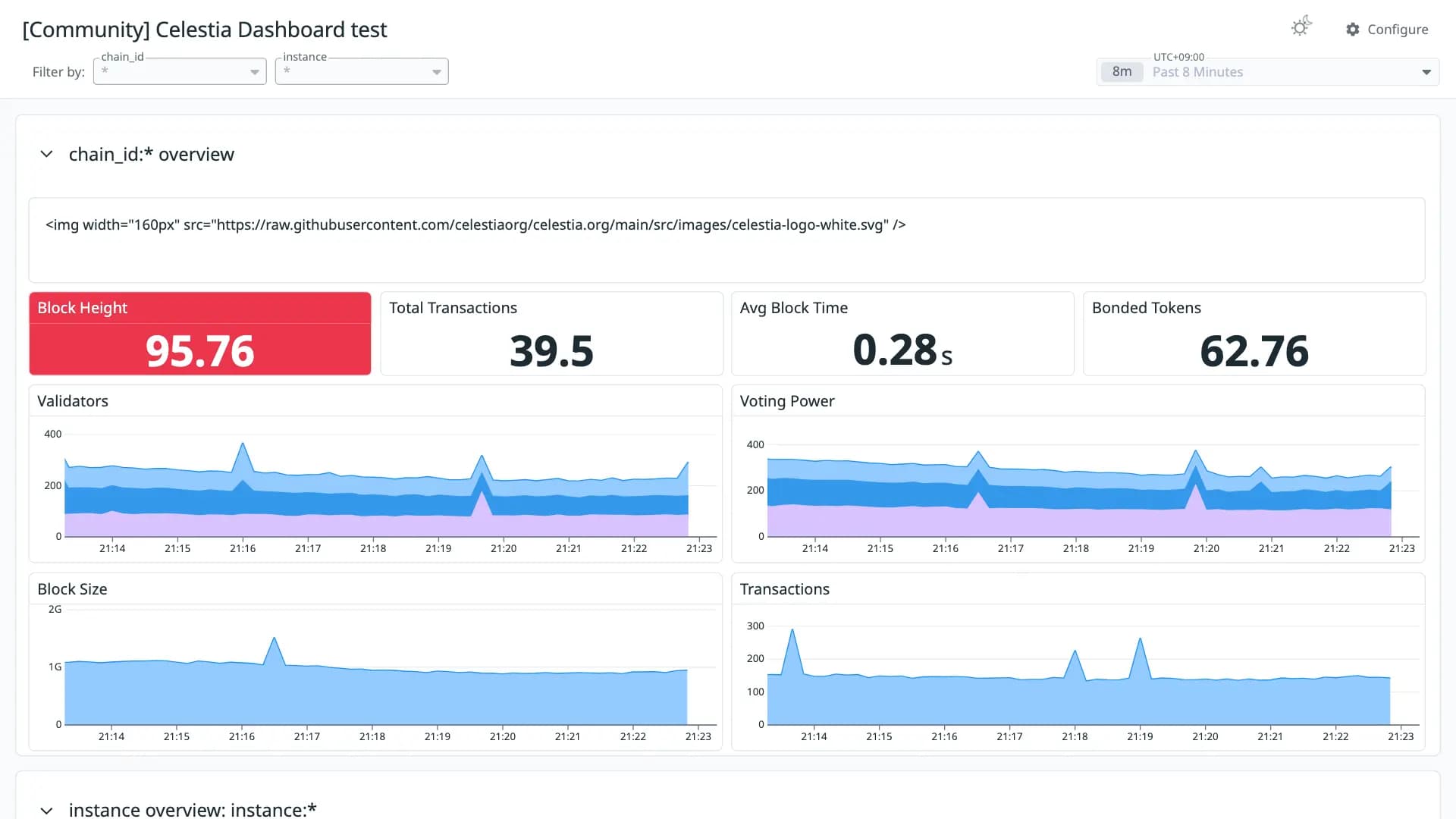Click the img tag text note widget

click(x=726, y=240)
